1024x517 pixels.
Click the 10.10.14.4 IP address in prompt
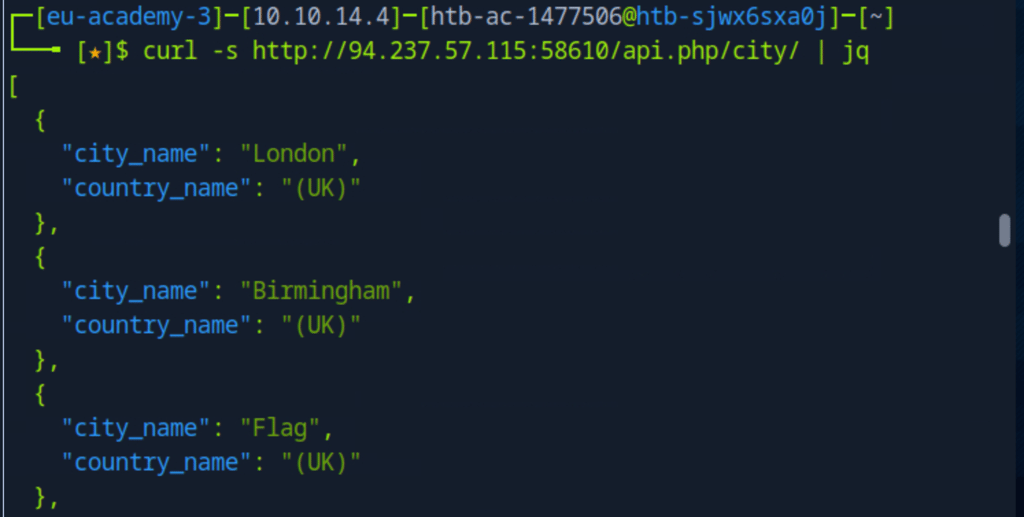tap(321, 16)
